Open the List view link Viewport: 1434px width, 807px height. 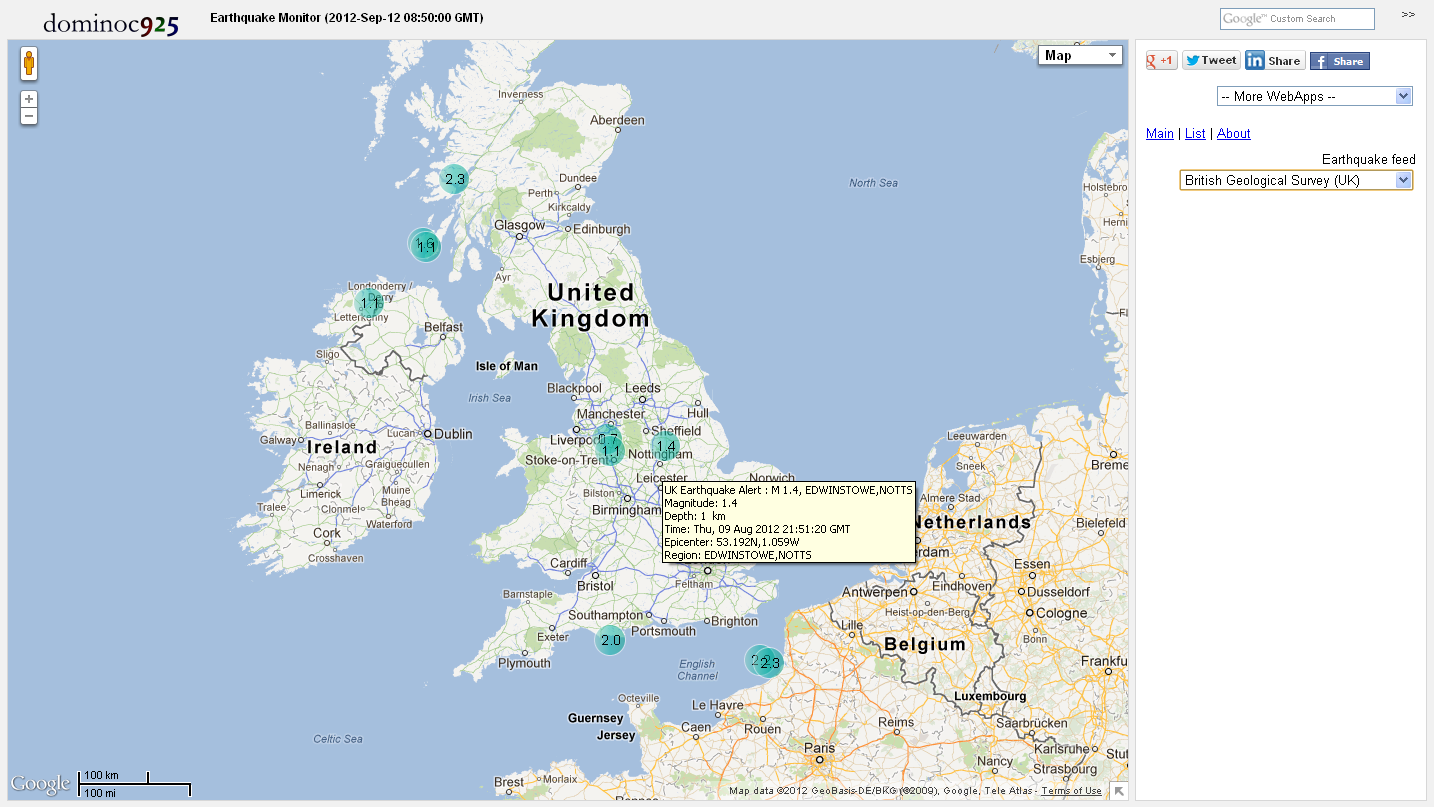(x=1195, y=133)
